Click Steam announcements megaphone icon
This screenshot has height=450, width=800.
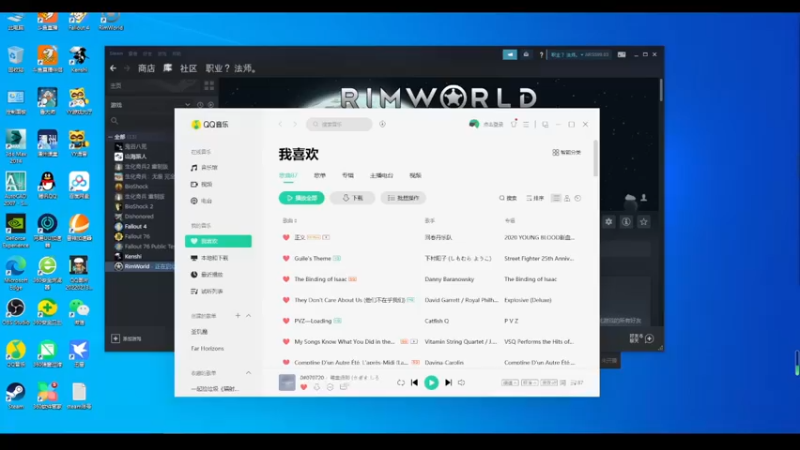click(x=510, y=55)
